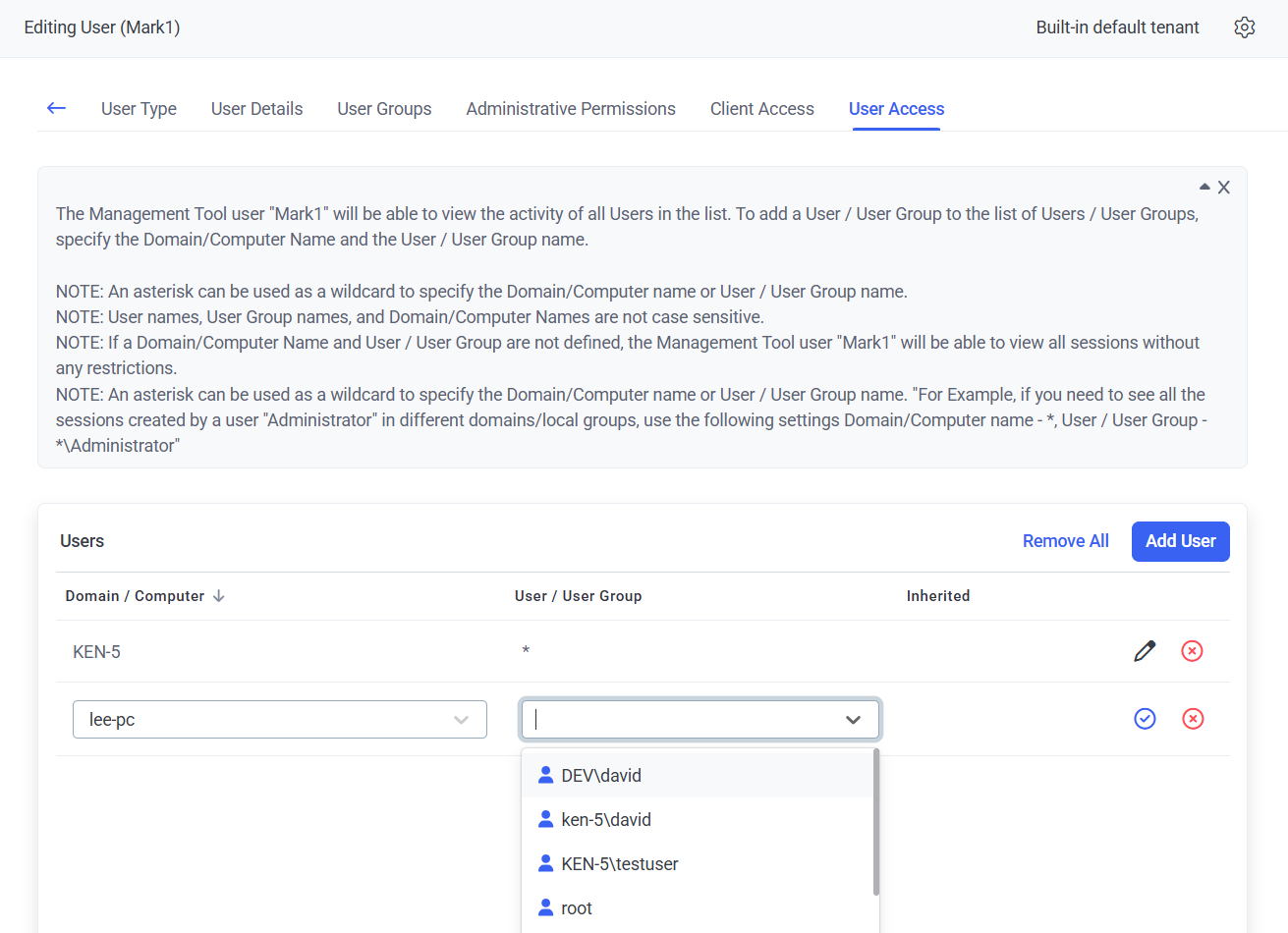Switch to the User Type tab

point(139,109)
